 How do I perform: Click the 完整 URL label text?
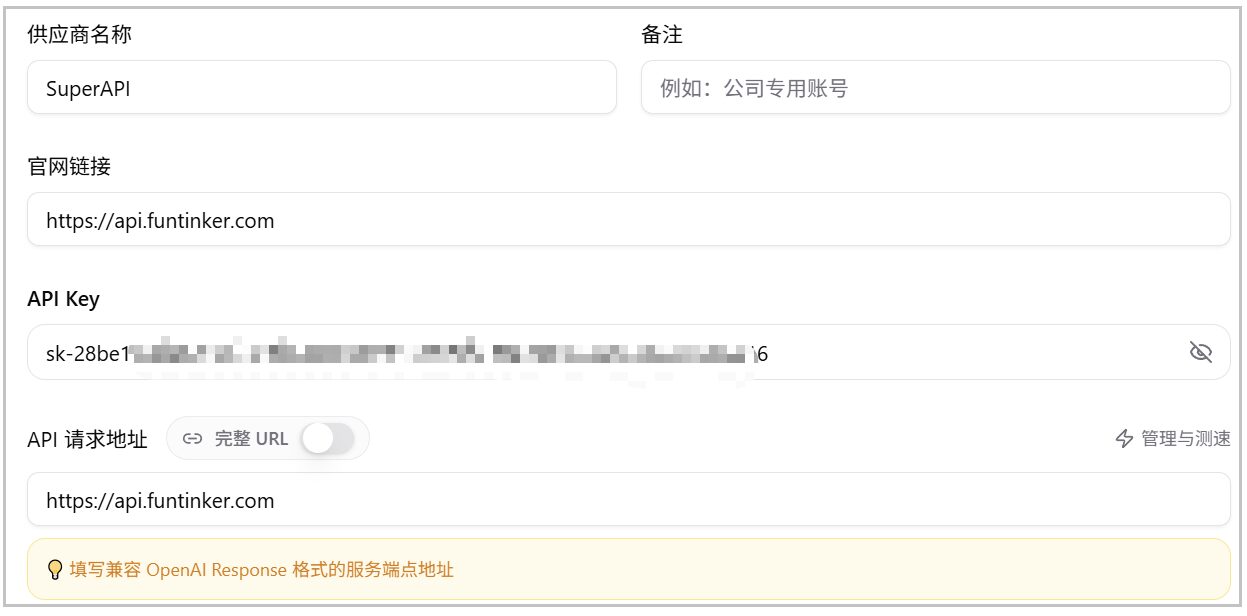coord(251,438)
